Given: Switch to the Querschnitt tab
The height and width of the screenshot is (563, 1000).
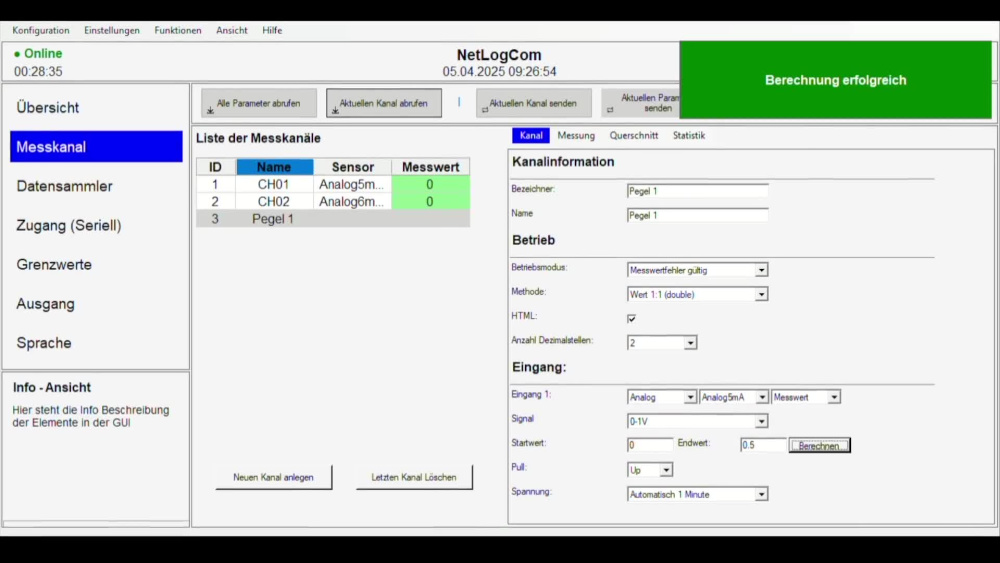Looking at the screenshot, I should 634,135.
